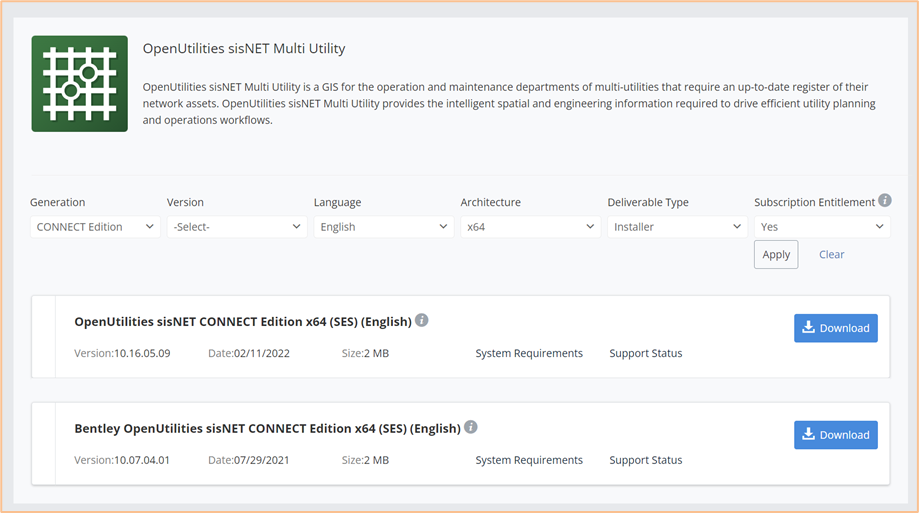
Task: Open the Architecture dropdown showing x64
Action: pyautogui.click(x=530, y=227)
